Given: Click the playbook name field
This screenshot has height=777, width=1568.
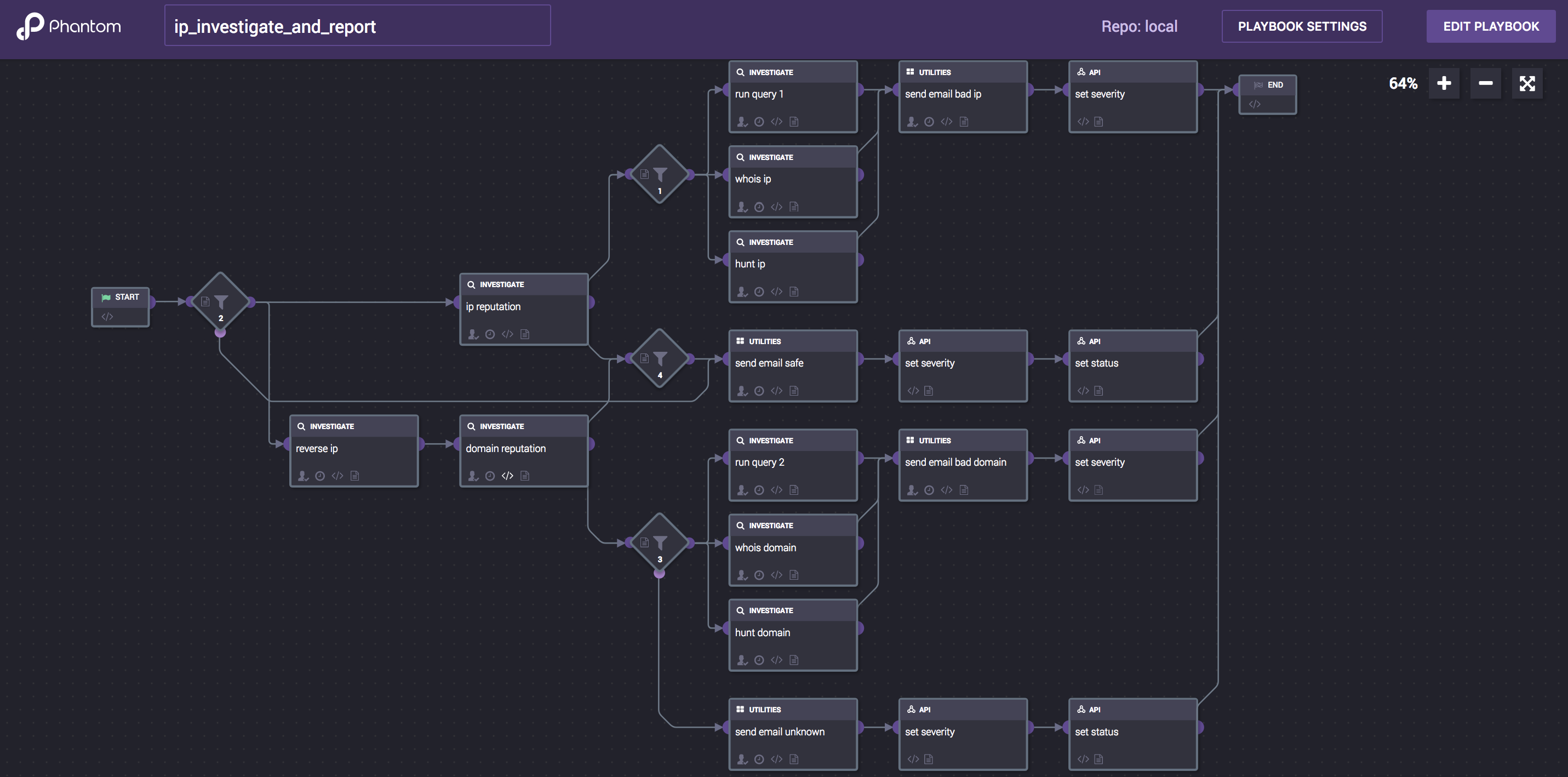Looking at the screenshot, I should (x=357, y=26).
